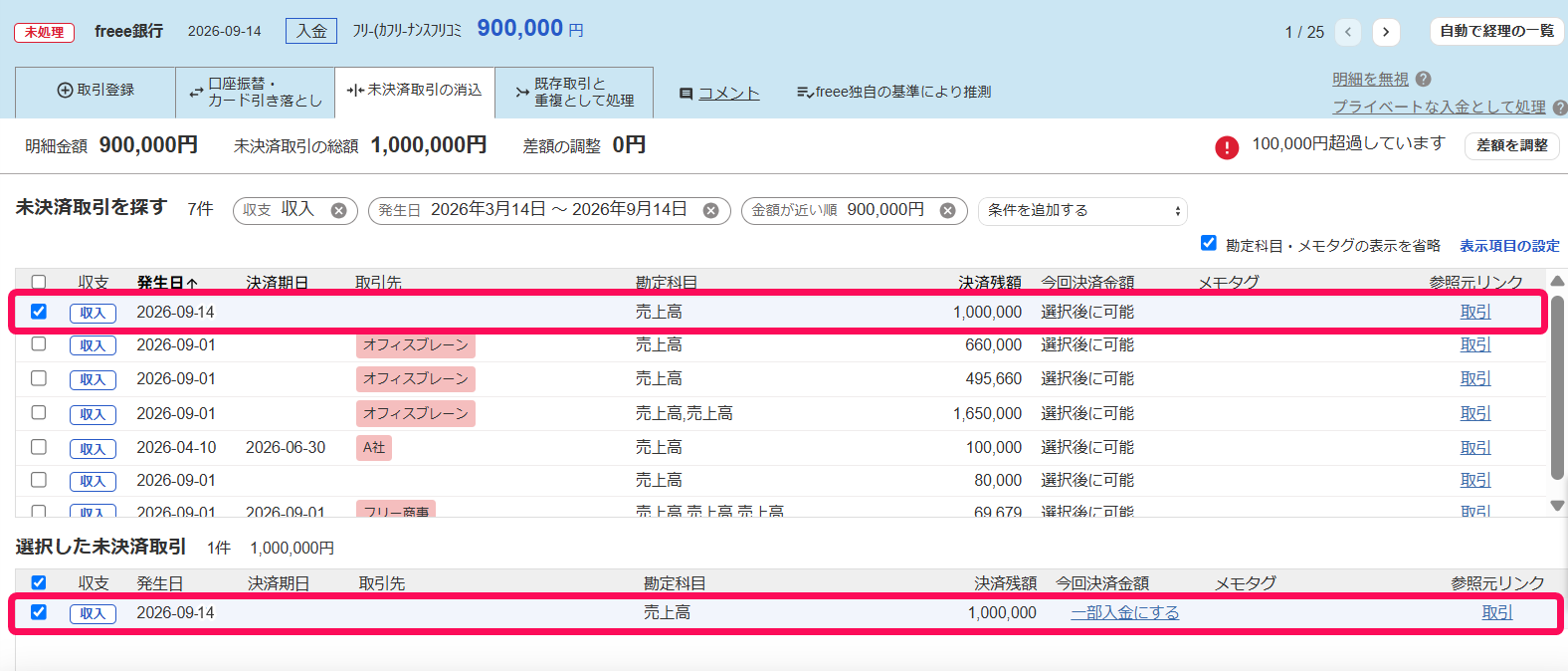Screen dimensions: 1568x671
Task: Open the コメント link
Action: 728,93
